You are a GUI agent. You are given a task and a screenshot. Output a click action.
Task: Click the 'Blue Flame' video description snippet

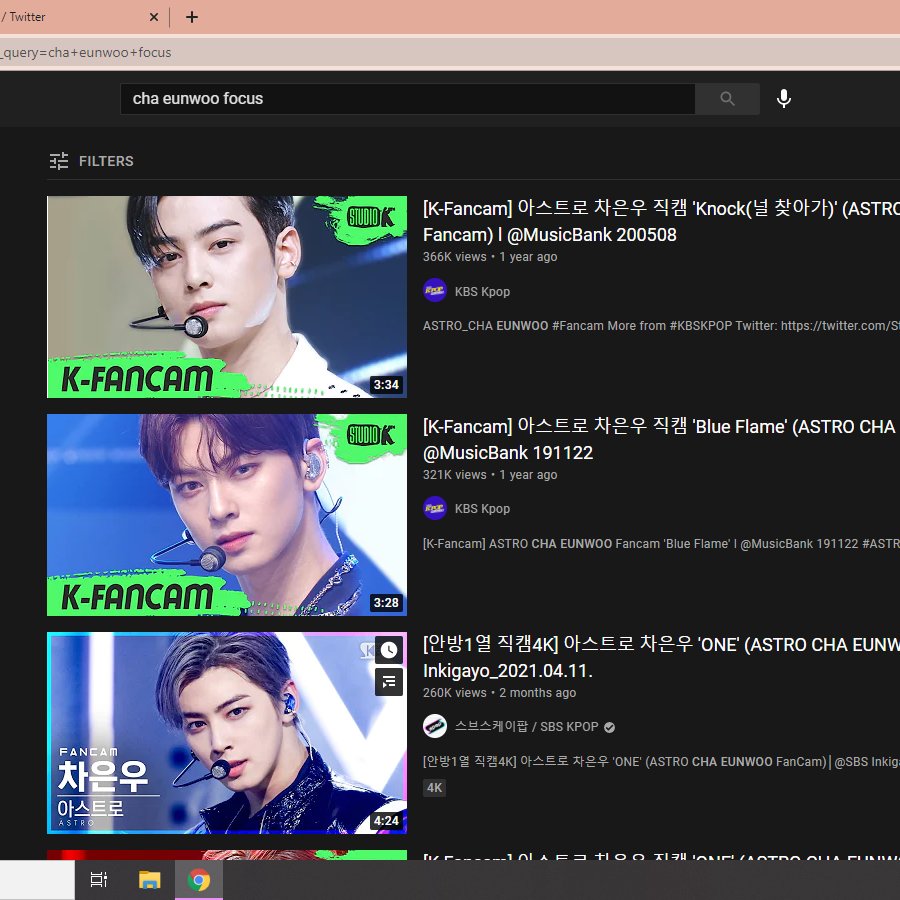[661, 544]
